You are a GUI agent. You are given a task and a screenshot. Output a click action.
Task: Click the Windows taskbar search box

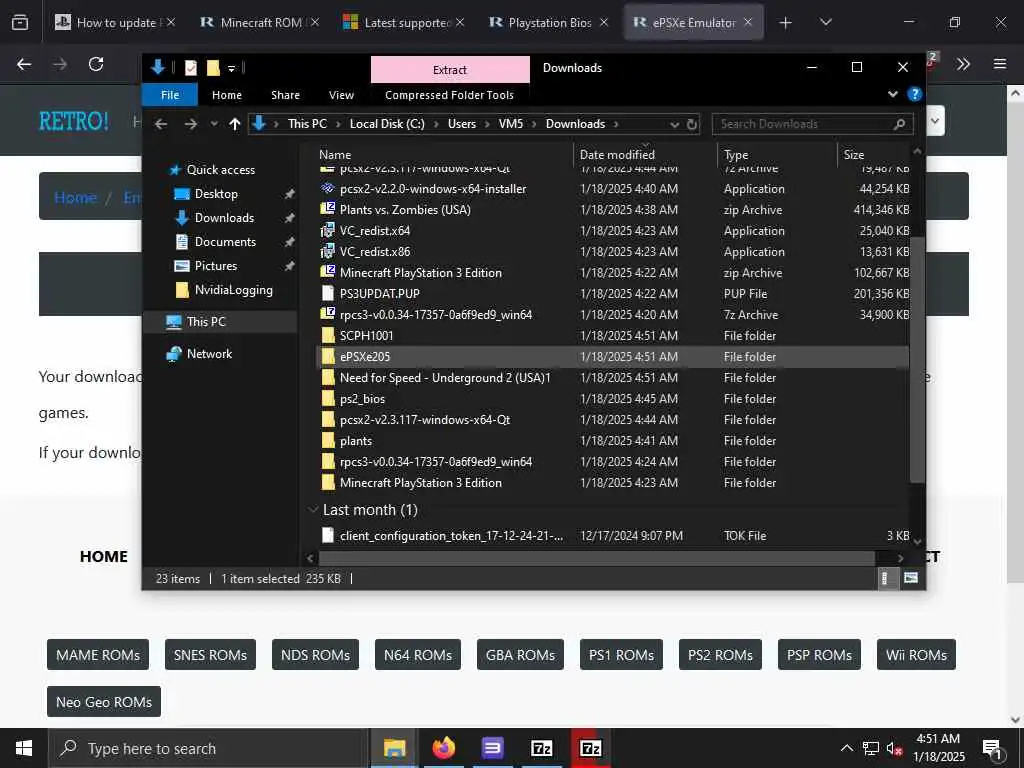209,748
